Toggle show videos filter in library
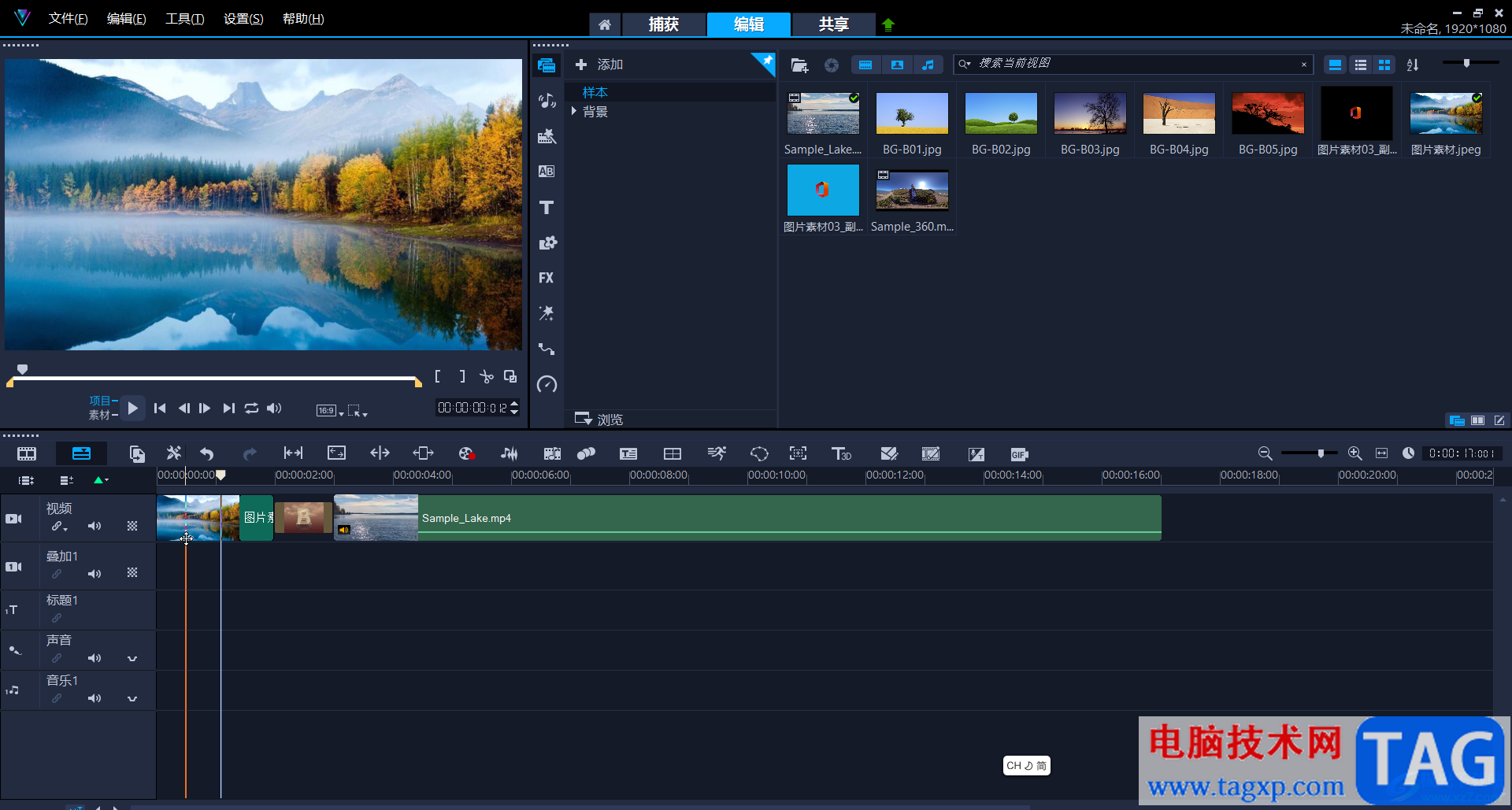 click(865, 65)
